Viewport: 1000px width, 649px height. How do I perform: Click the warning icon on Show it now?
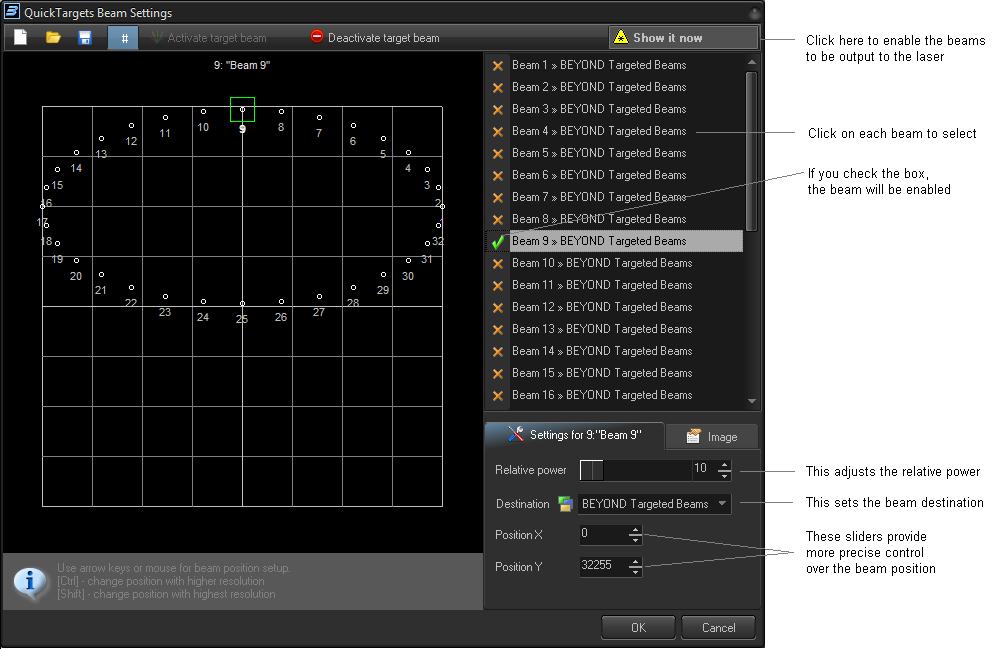click(621, 38)
